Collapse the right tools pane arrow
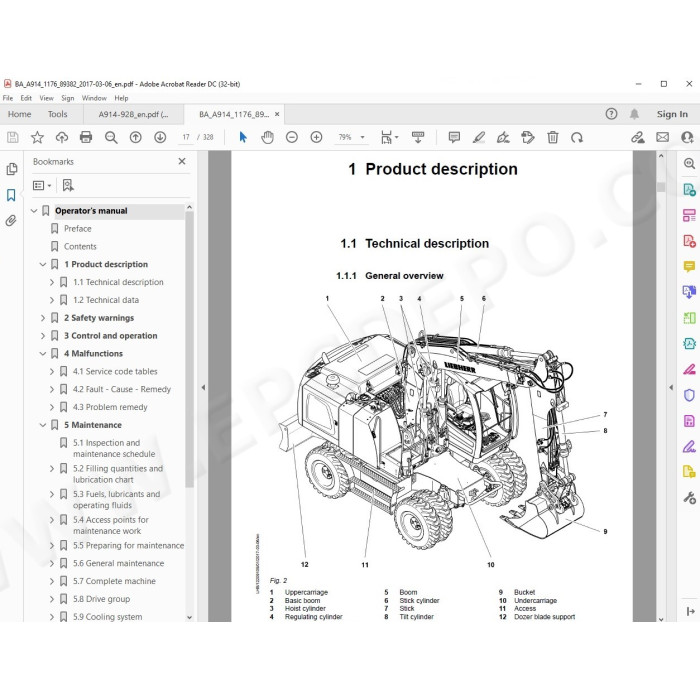Image resolution: width=700 pixels, height=700 pixels. (x=671, y=388)
